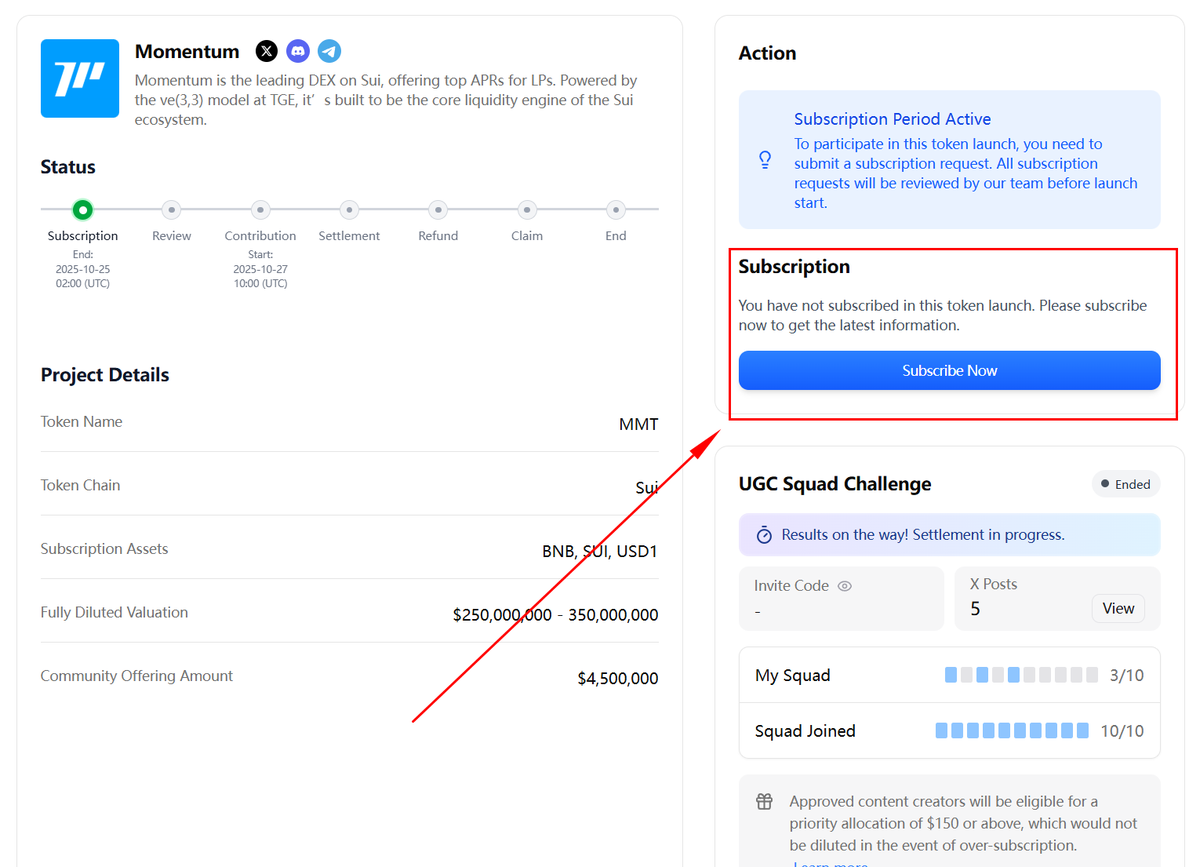1200x867 pixels.
Task: Click the BNB, SUI, USD1 assets value
Action: pos(600,551)
